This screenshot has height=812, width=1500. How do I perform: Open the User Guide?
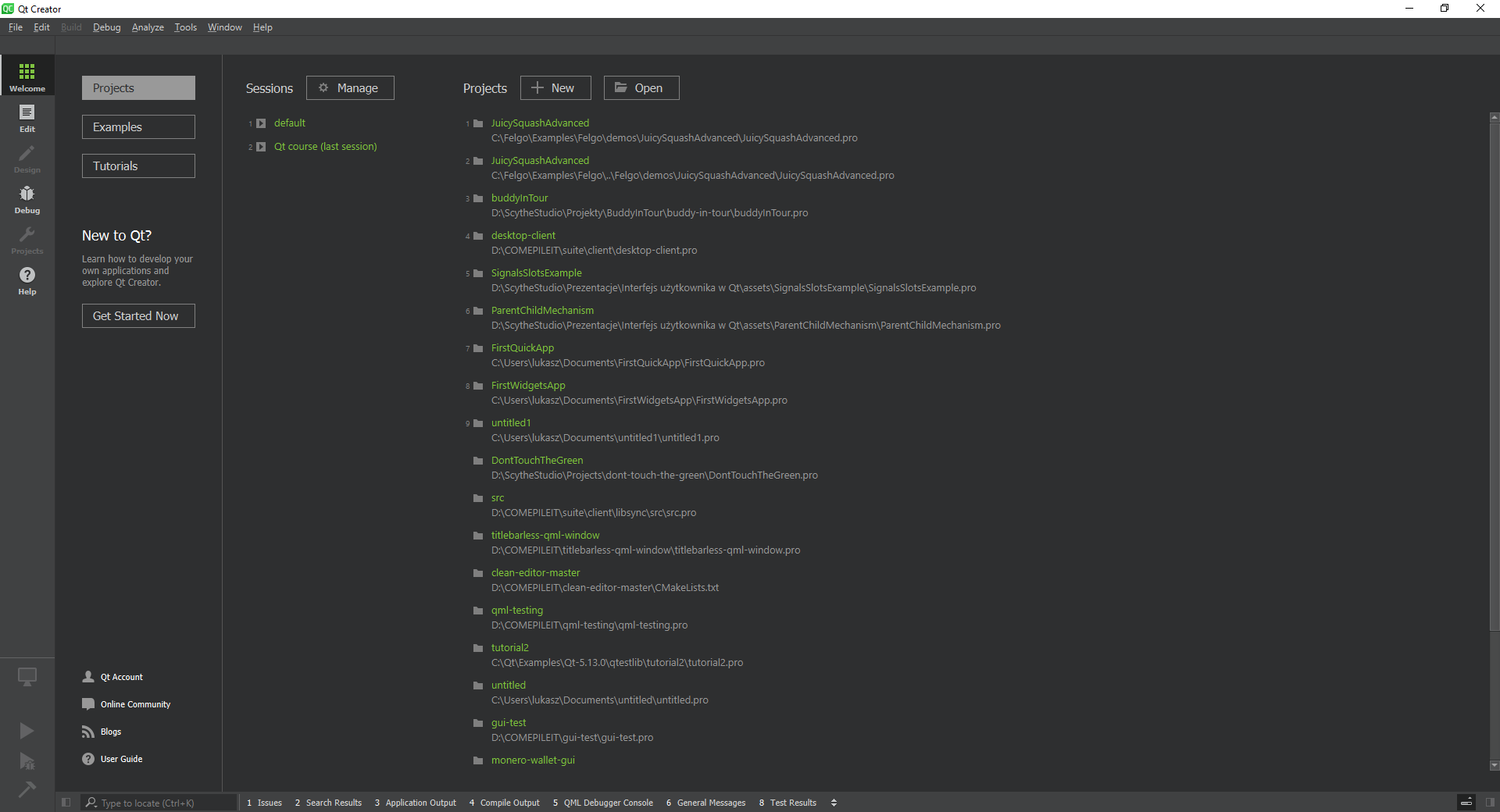pos(121,759)
